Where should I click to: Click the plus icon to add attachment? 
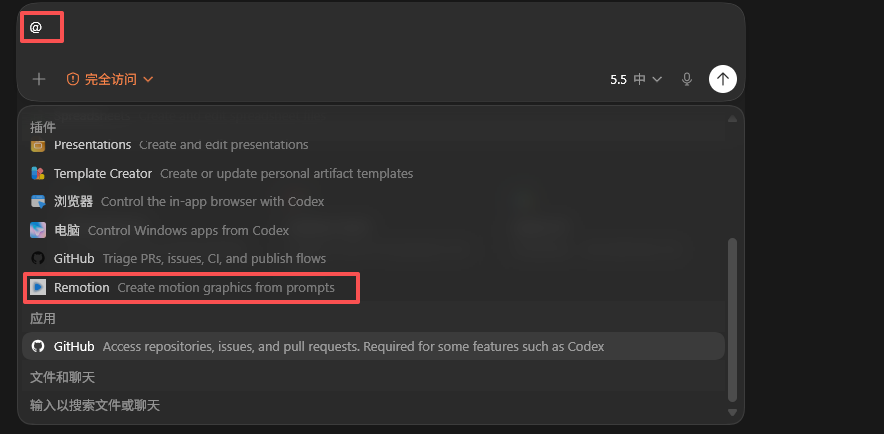click(38, 79)
